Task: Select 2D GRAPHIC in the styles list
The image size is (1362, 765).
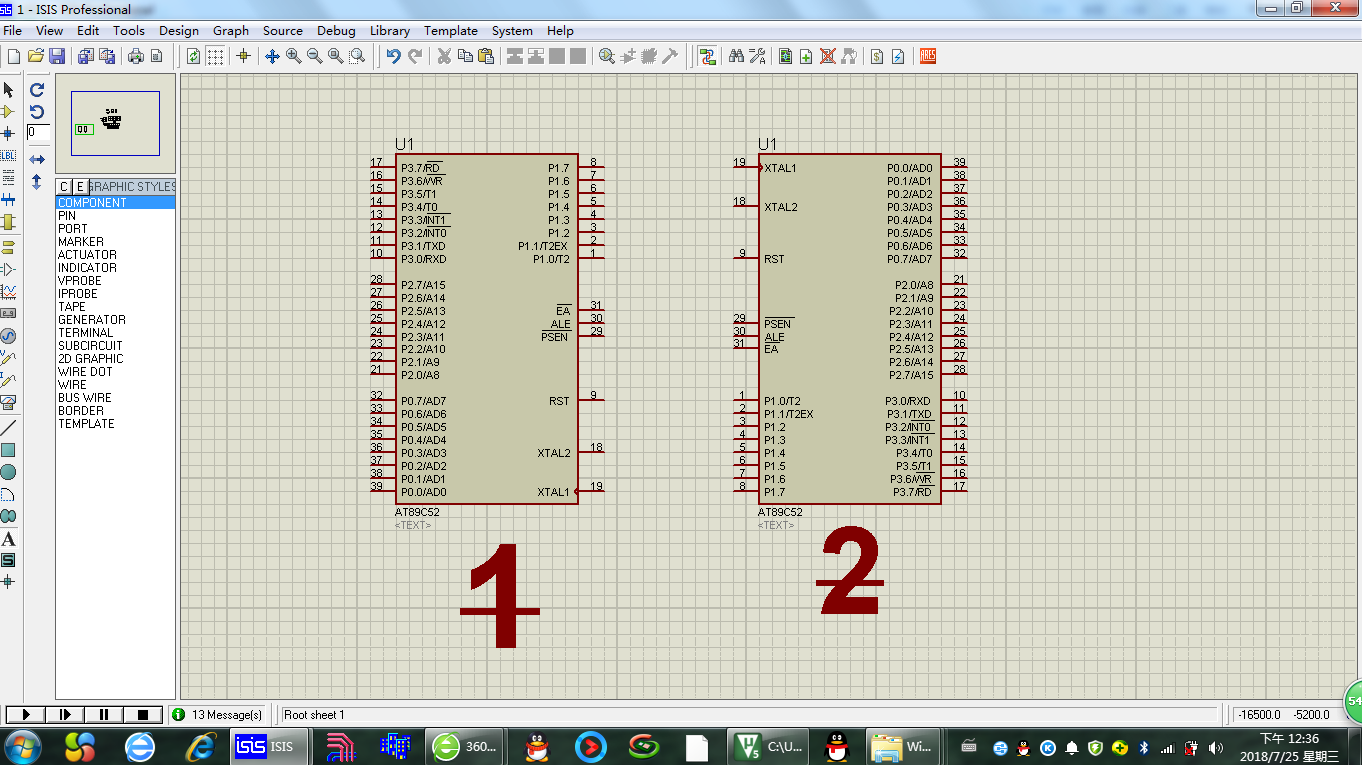Action: [x=115, y=358]
